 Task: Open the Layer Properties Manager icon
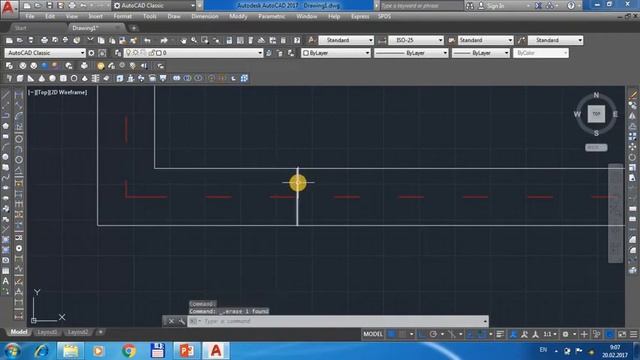(x=118, y=53)
